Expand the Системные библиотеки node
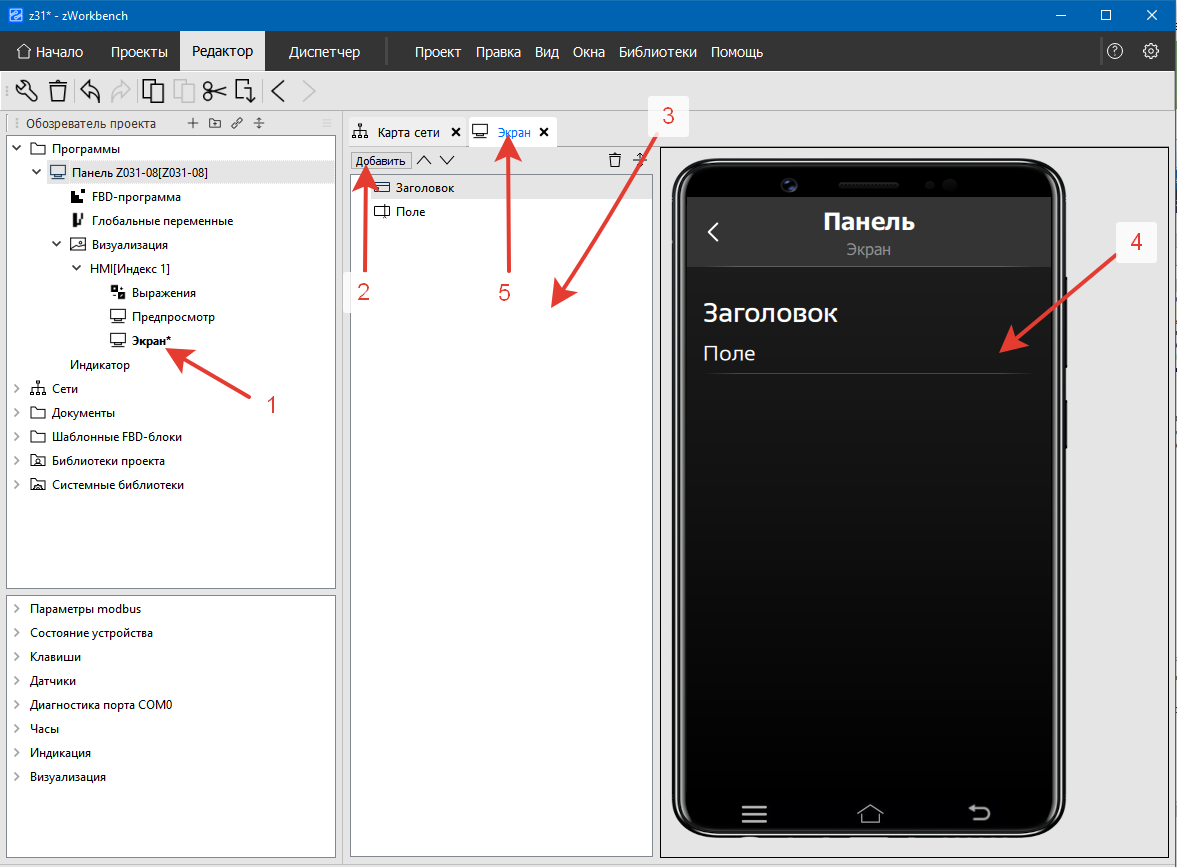Viewport: 1177px width, 867px height. tap(16, 485)
